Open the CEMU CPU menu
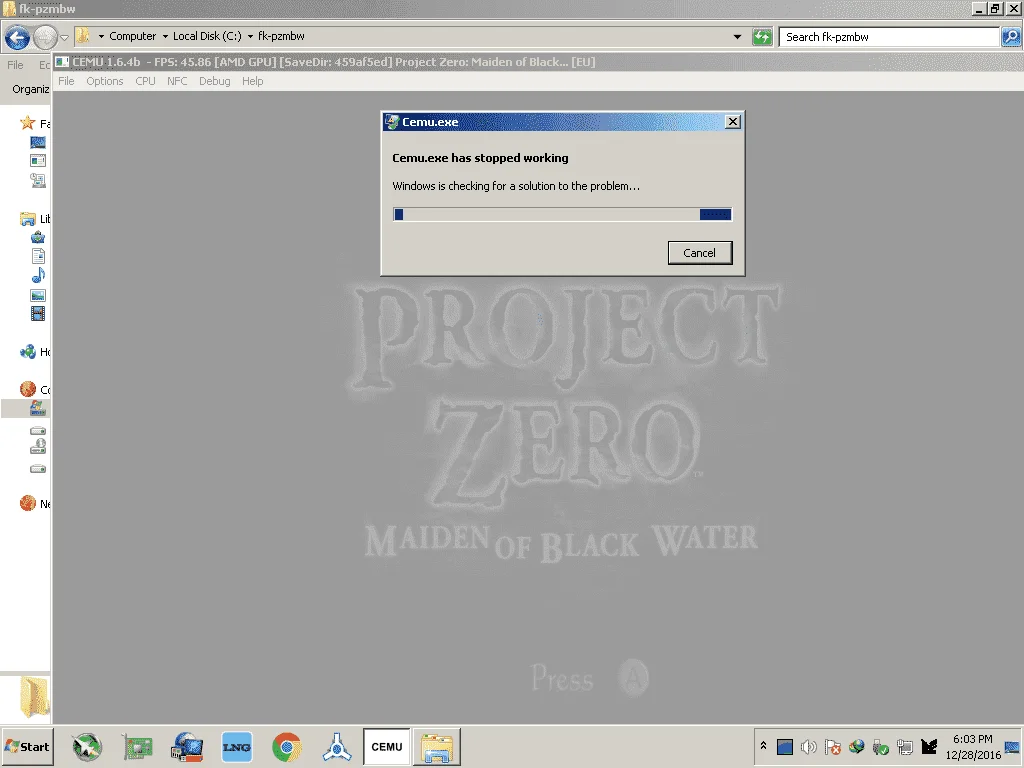This screenshot has height=768, width=1024. click(145, 81)
